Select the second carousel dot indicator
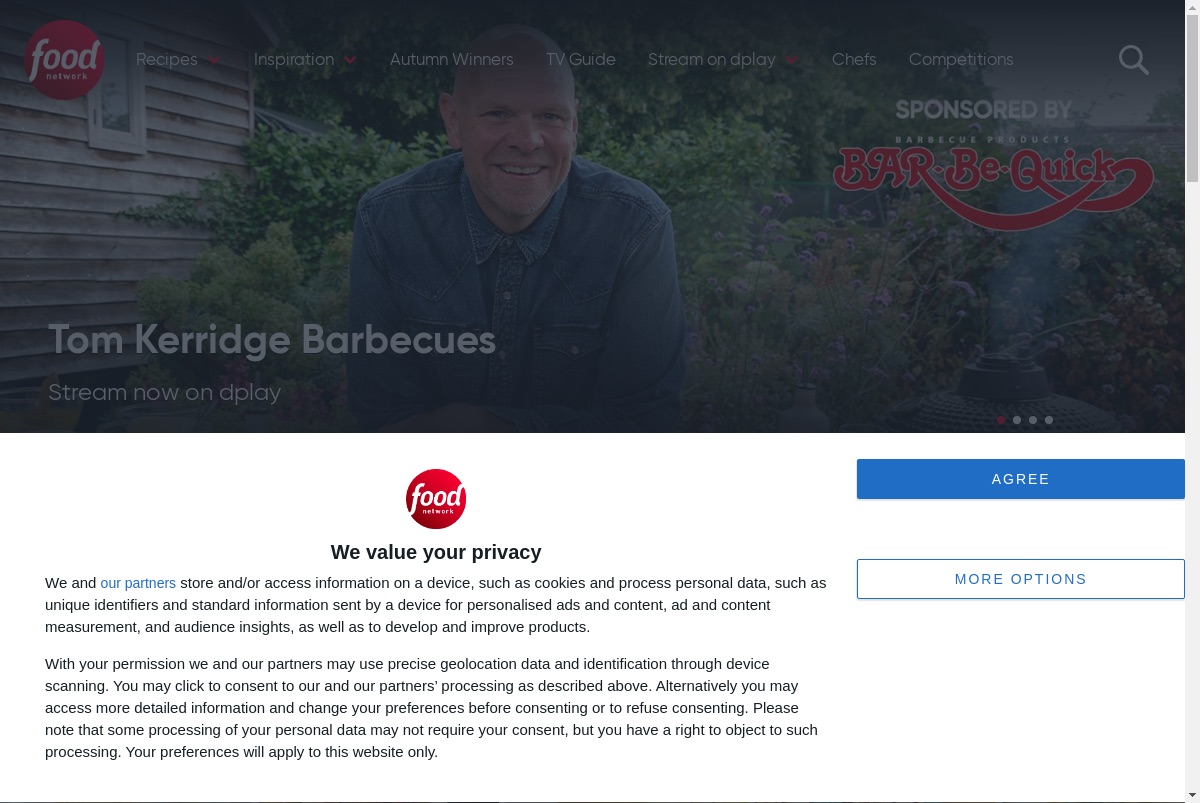 tap(1017, 420)
